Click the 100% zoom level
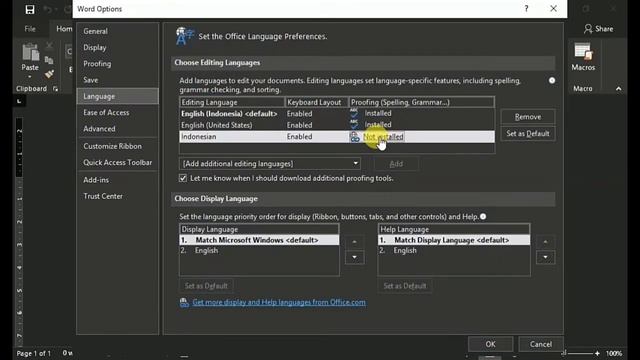 (x=613, y=353)
